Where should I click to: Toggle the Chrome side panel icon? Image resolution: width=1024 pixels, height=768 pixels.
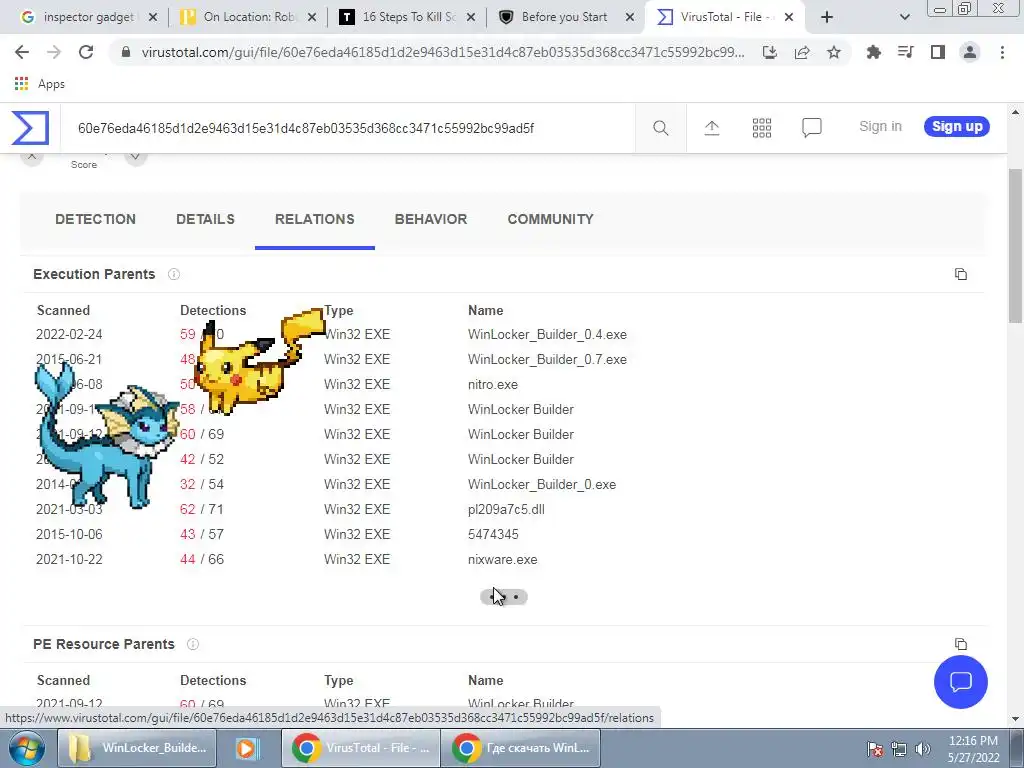click(x=938, y=52)
